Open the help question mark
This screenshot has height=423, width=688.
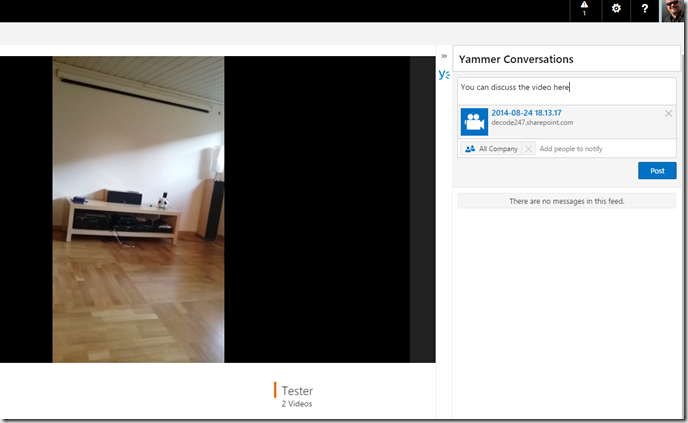645,9
